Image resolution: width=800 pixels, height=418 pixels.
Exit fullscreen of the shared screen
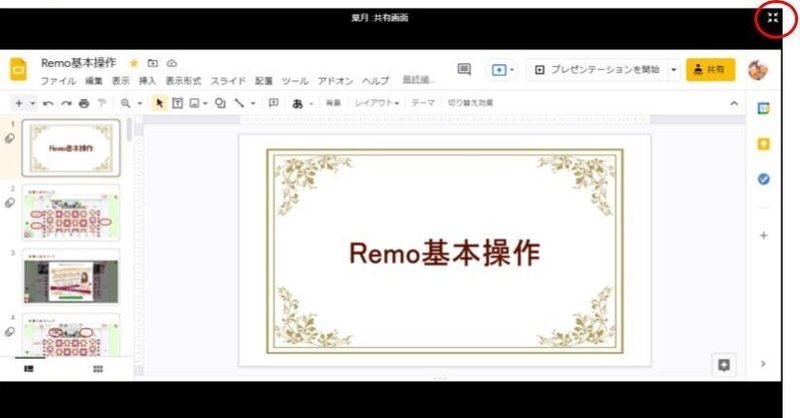click(773, 18)
